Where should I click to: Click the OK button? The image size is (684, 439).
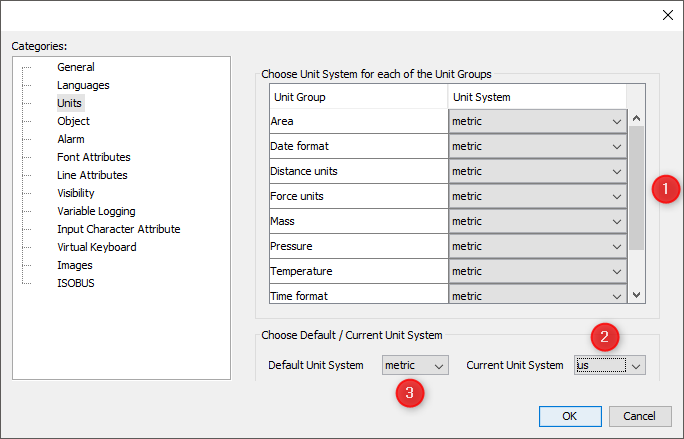pos(569,415)
